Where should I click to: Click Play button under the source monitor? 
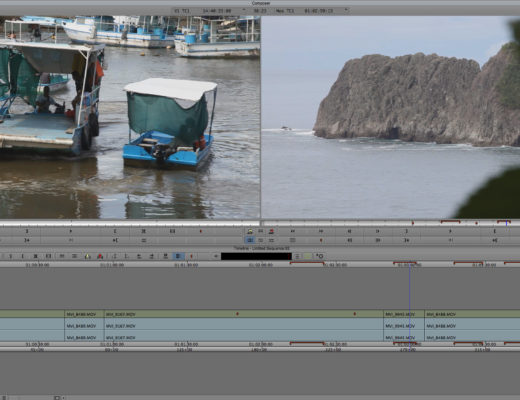[71, 231]
